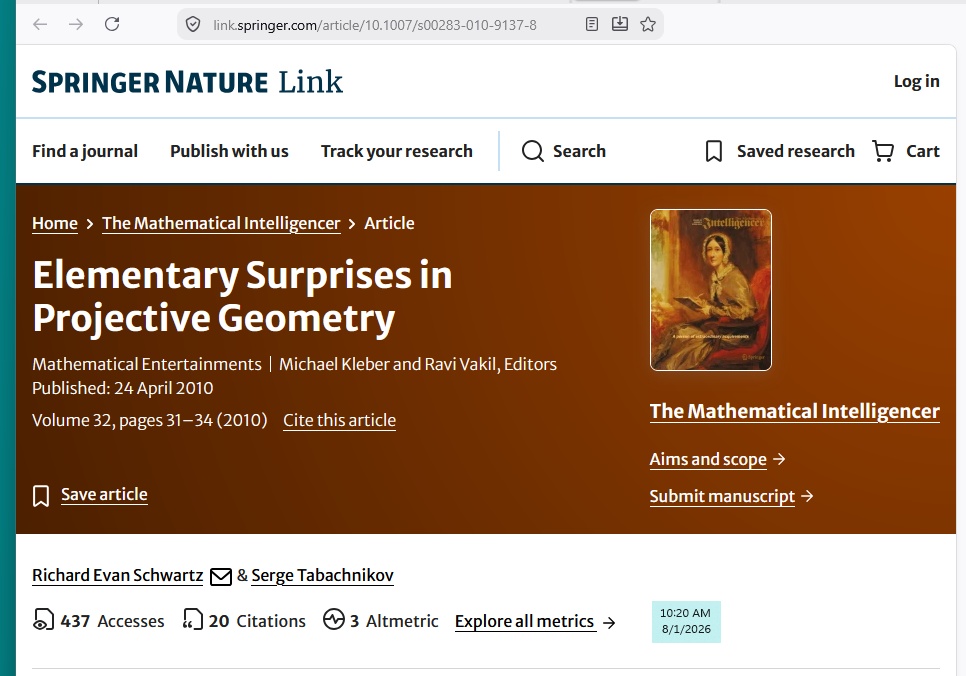Click the arrow next to Submit manuscript
This screenshot has height=676, width=966.
(807, 496)
